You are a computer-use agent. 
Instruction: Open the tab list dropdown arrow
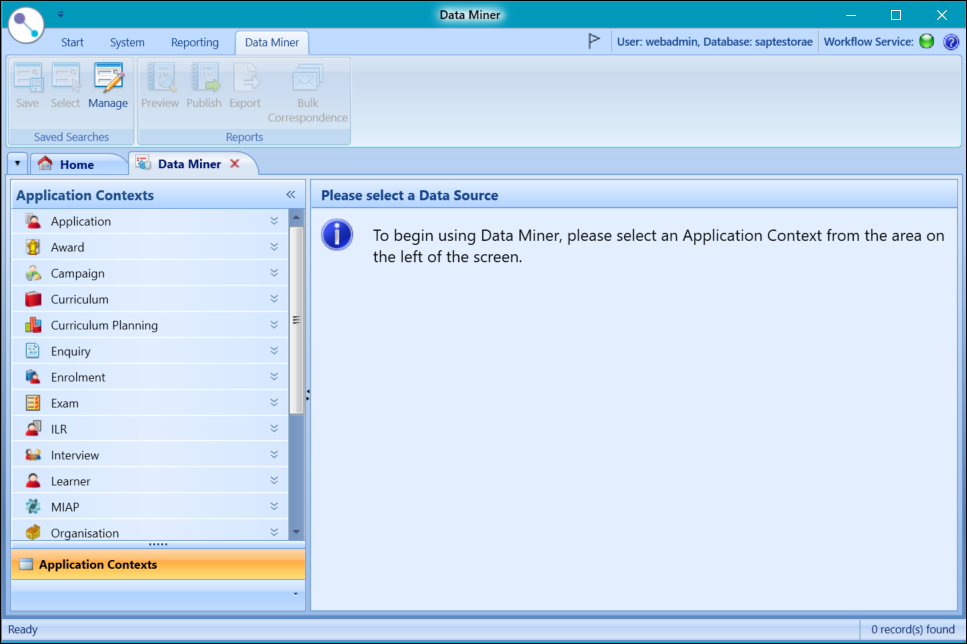16,162
